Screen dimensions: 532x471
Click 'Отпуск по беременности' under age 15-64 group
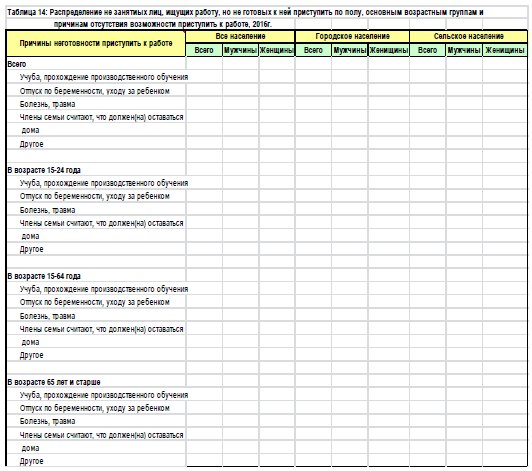95,302
